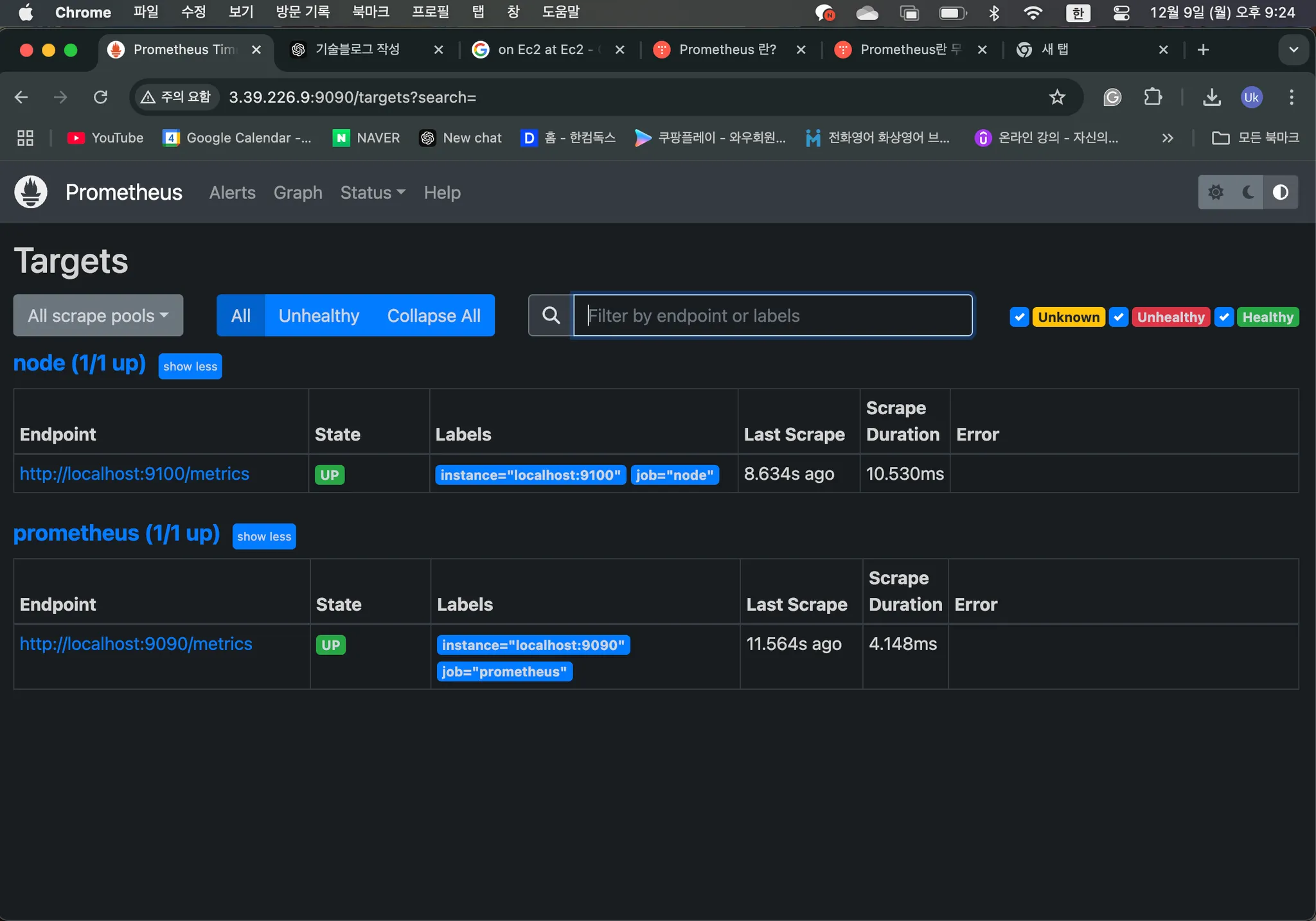Uncheck the Unhealthy state checkbox

(1119, 317)
